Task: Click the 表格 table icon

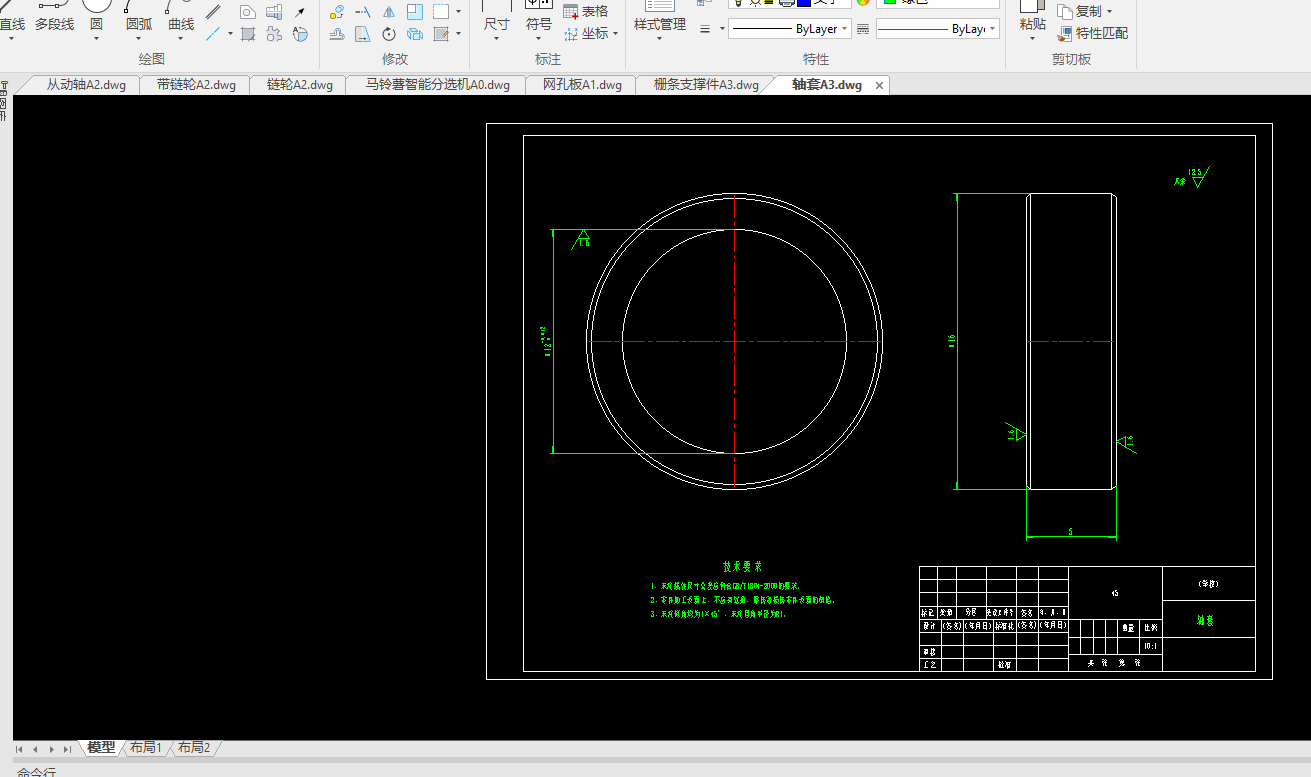Action: tap(571, 11)
